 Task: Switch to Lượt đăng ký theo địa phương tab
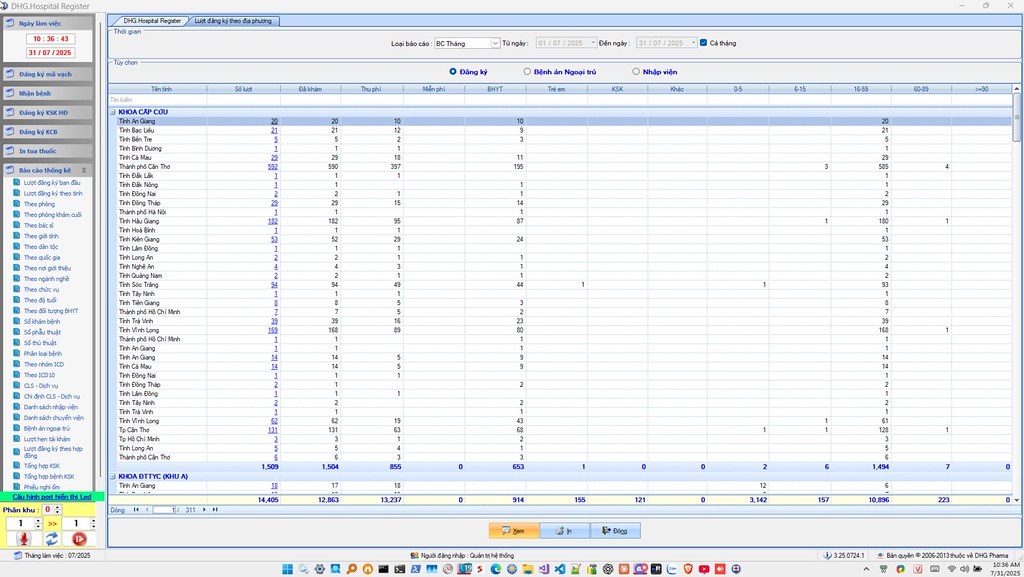pos(232,21)
